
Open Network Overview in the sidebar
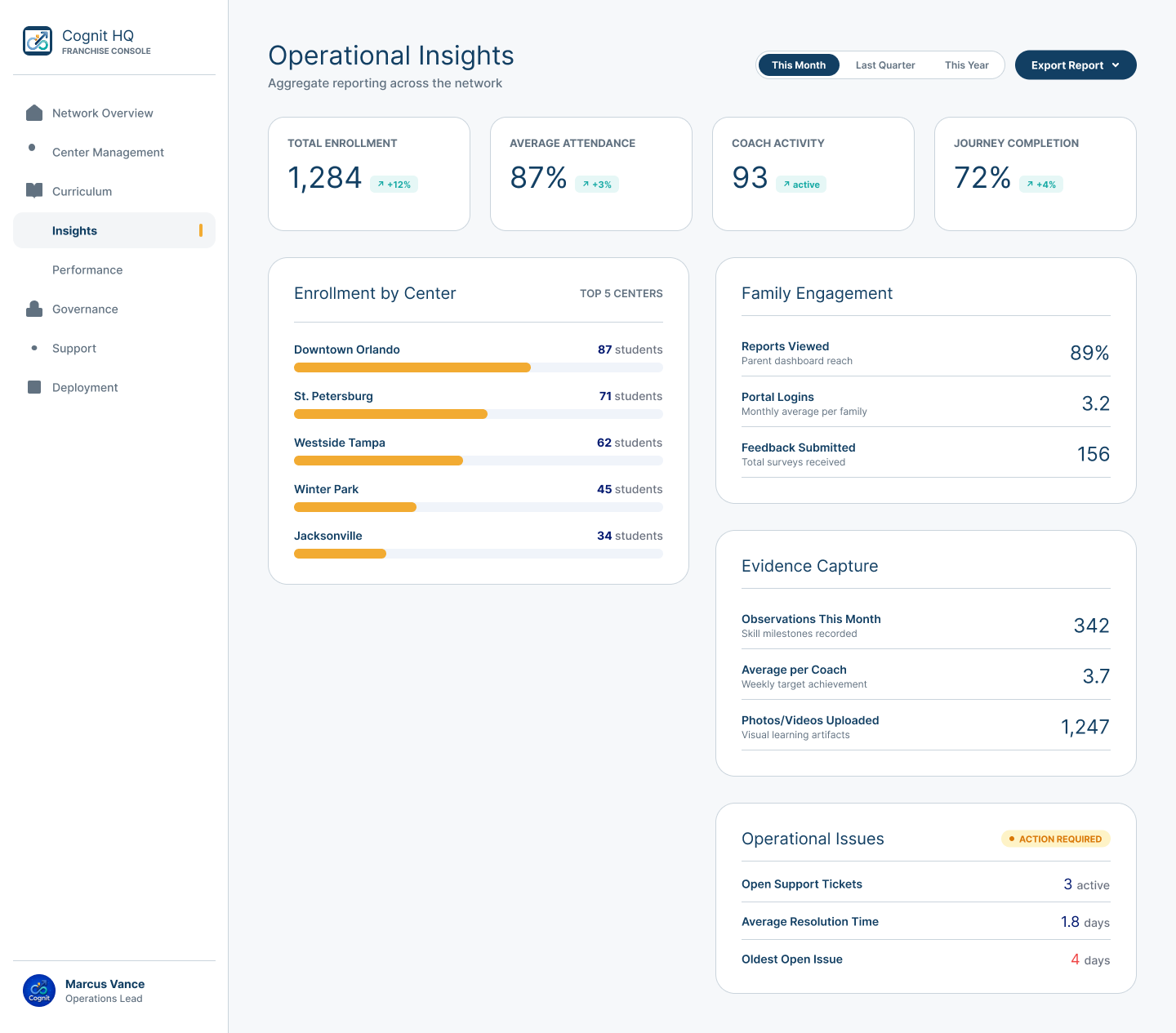(114, 113)
